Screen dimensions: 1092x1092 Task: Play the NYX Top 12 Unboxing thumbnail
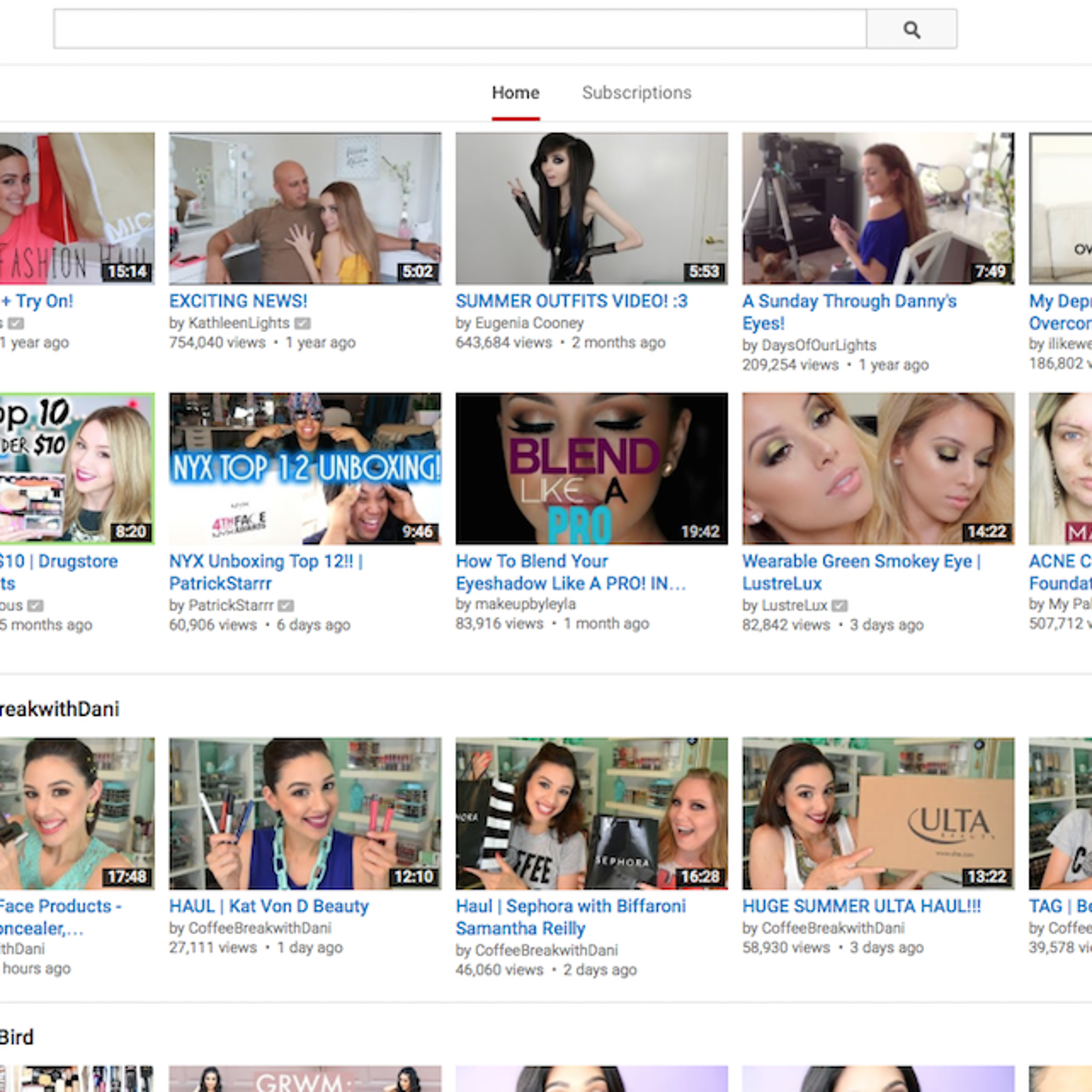click(x=305, y=468)
